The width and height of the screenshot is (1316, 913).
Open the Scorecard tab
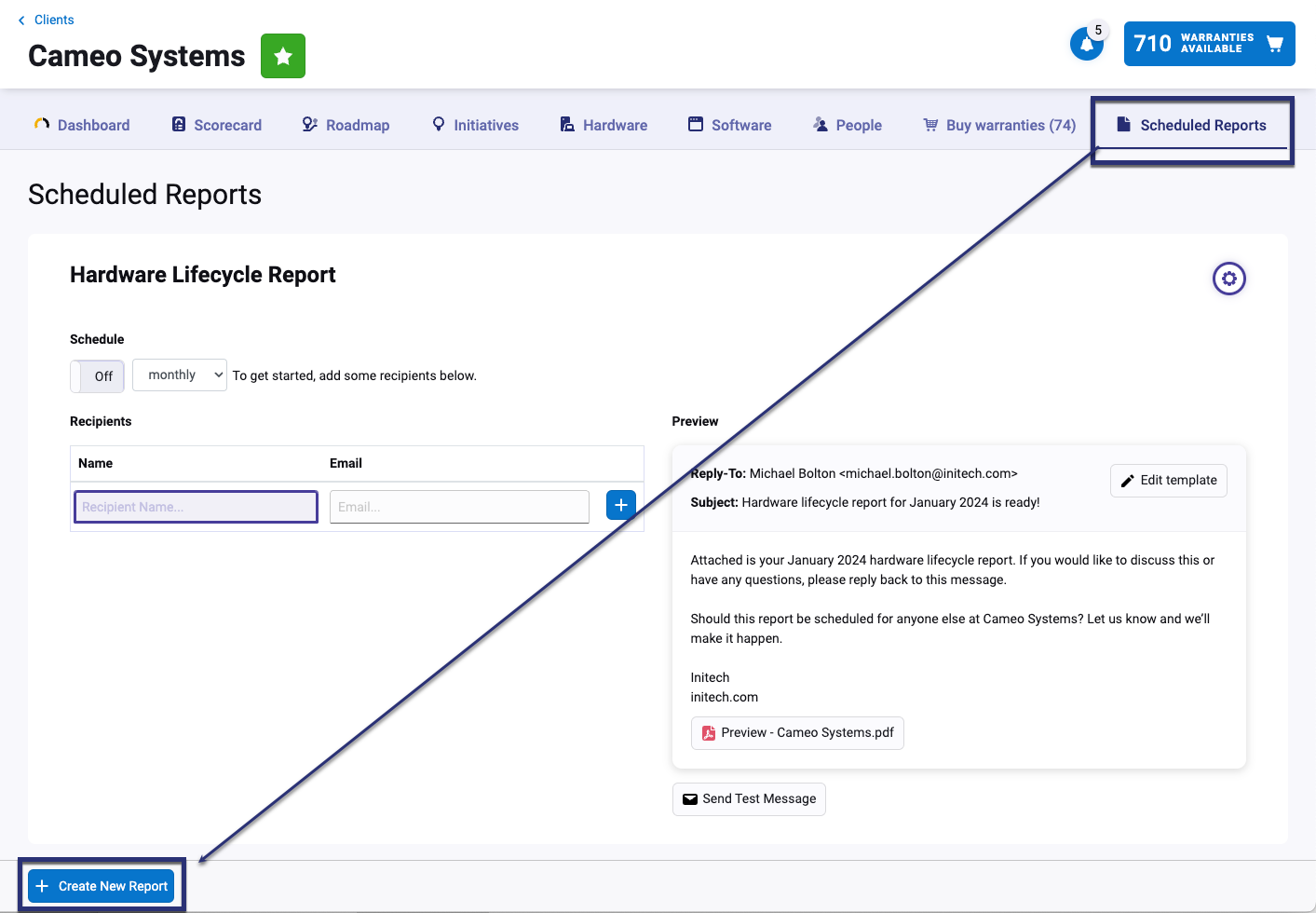coord(215,124)
